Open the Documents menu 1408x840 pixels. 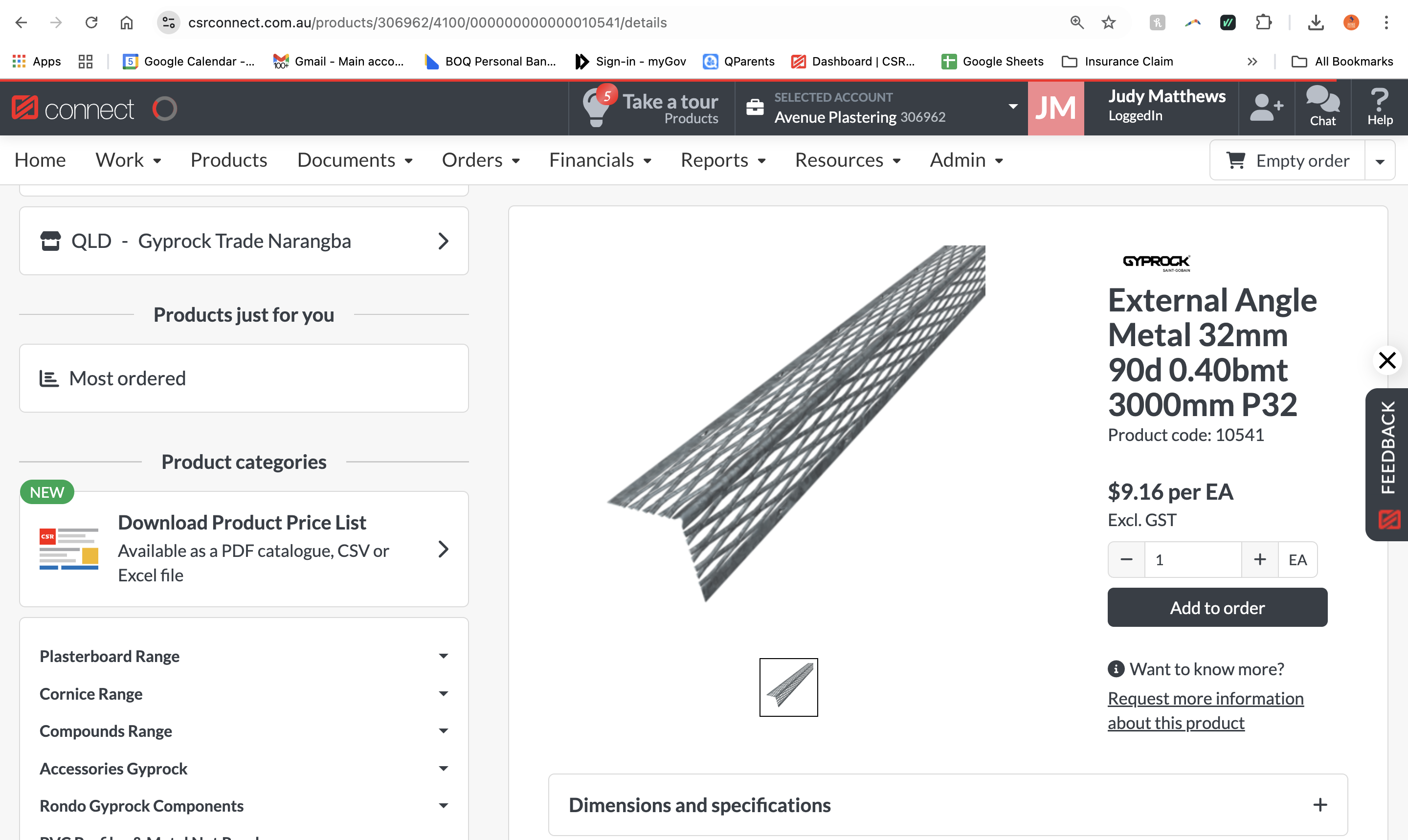(355, 160)
